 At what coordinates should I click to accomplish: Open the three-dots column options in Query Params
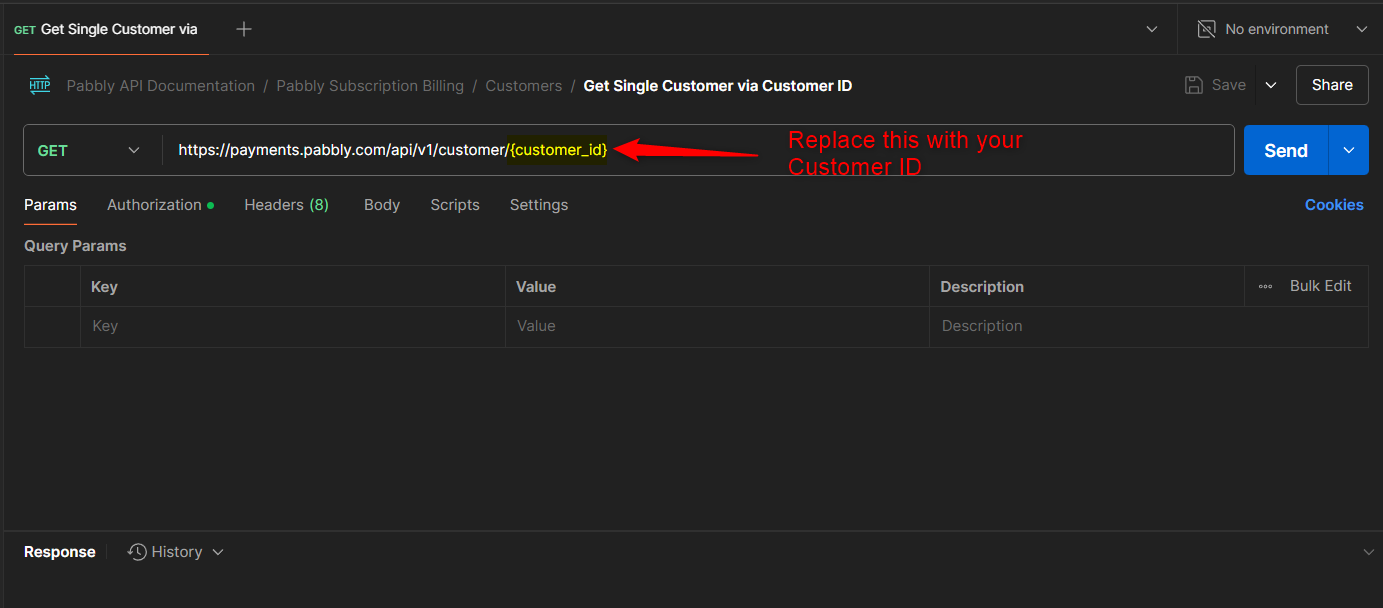click(1265, 286)
